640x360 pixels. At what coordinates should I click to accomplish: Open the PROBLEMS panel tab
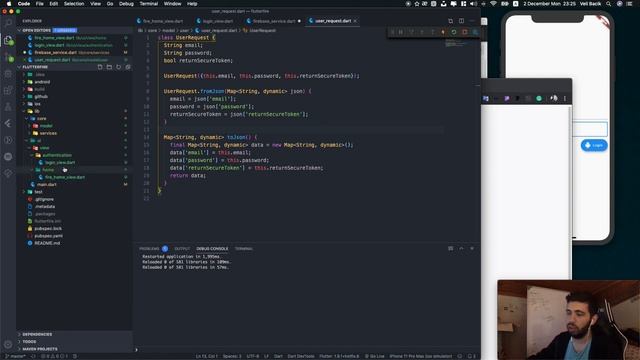(149, 249)
